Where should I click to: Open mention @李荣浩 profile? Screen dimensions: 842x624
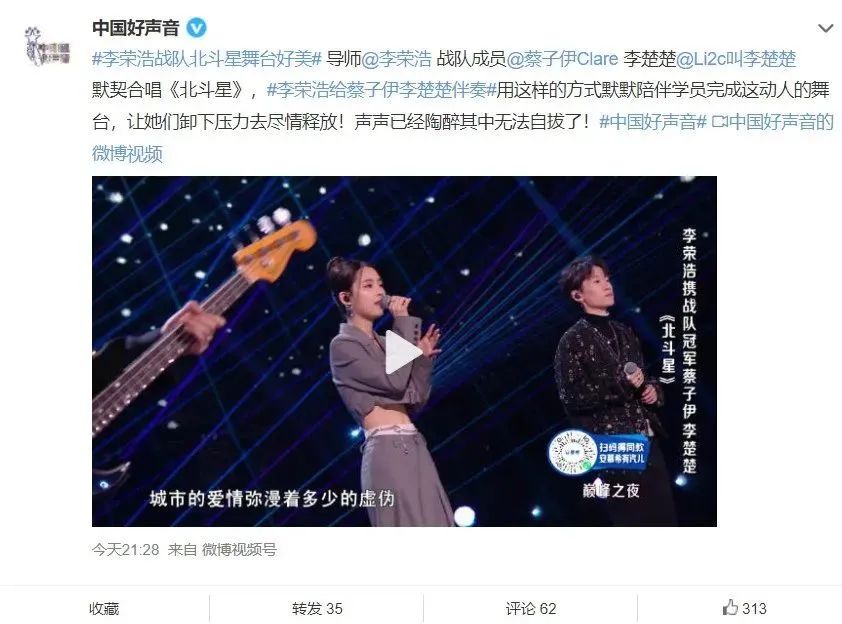[397, 59]
